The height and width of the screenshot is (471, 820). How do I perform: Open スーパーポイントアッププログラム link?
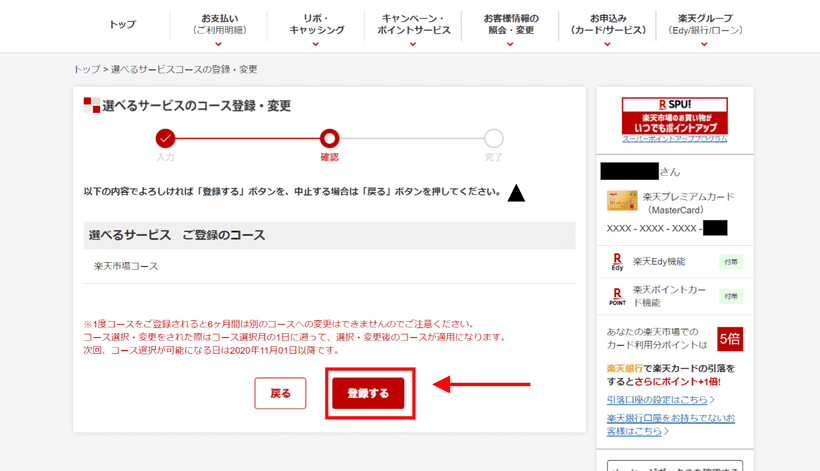[675, 139]
